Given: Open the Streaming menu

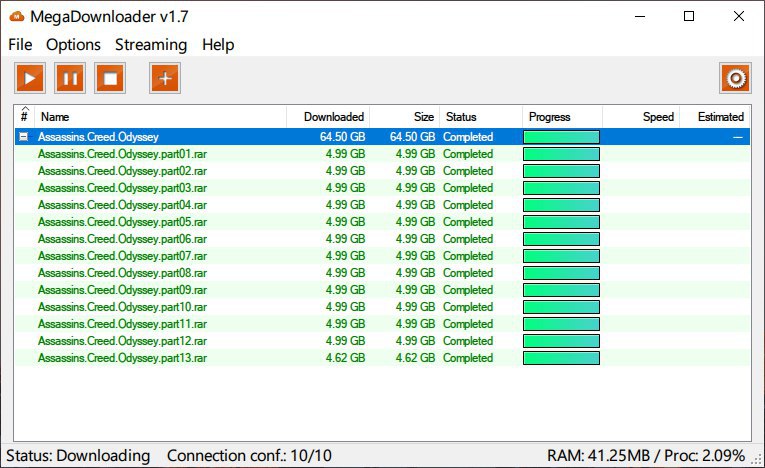Looking at the screenshot, I should (150, 44).
